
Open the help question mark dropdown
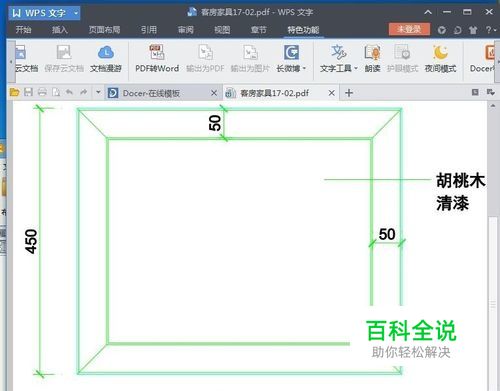point(490,30)
